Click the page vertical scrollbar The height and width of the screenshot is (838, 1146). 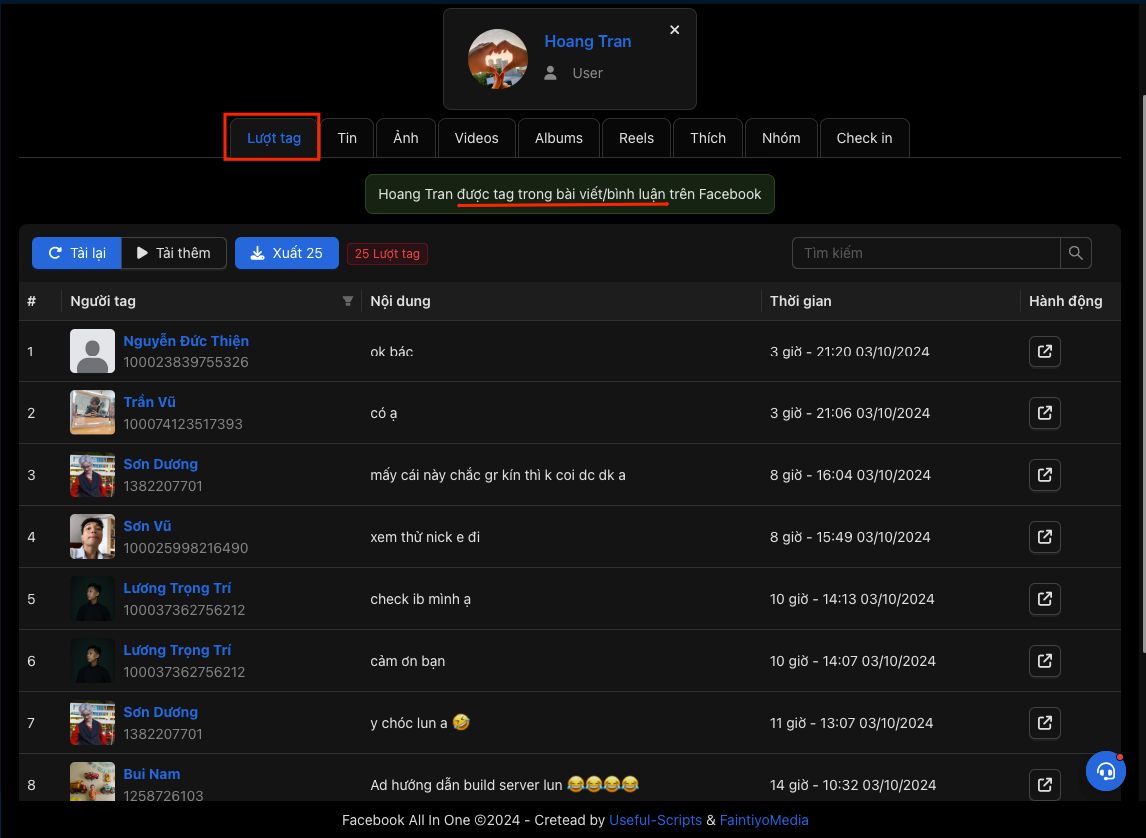[x=1143, y=373]
